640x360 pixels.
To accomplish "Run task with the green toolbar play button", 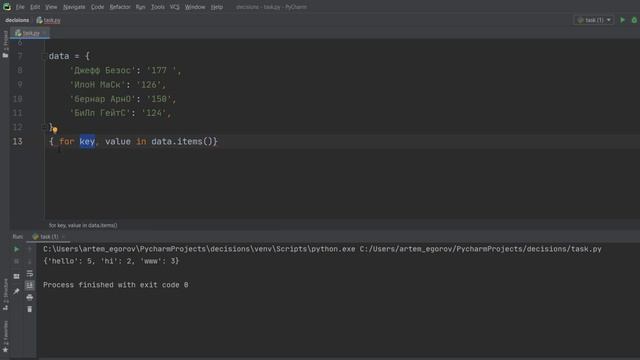I will point(622,20).
